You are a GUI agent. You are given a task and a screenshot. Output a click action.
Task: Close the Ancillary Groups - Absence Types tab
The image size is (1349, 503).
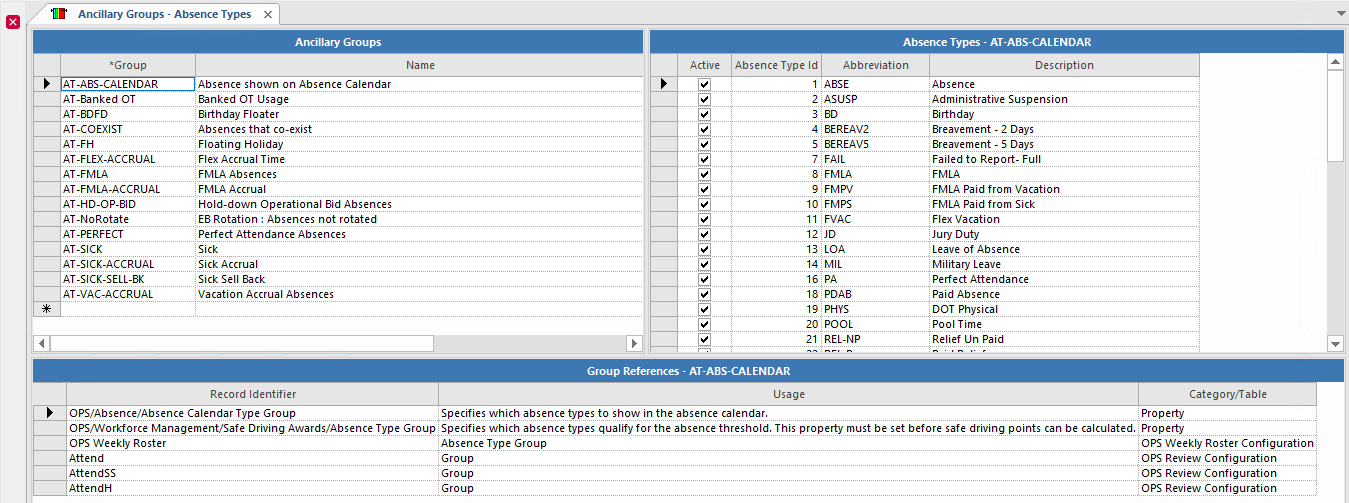(x=268, y=15)
